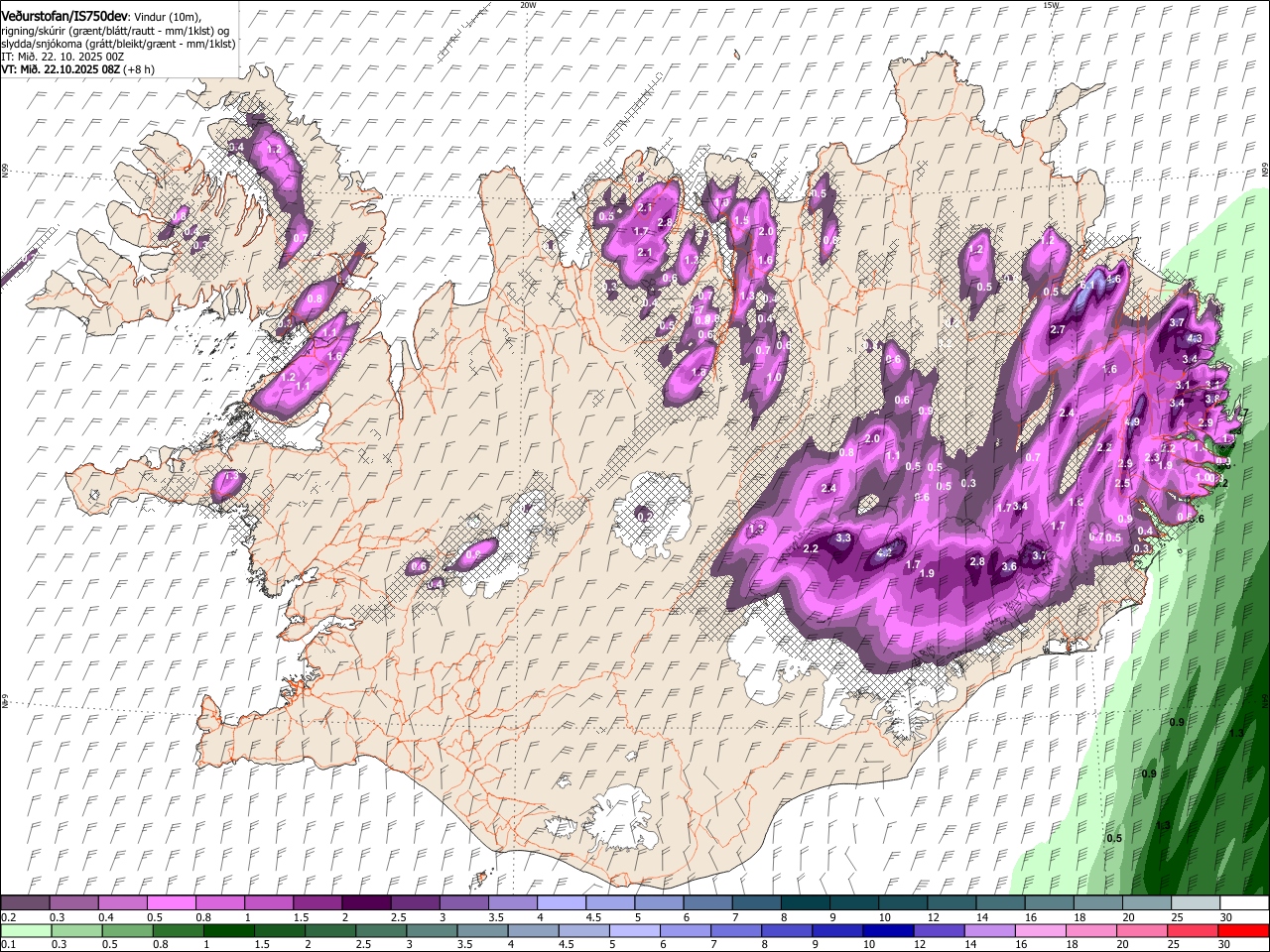Click the bottom-row swatch starting at 25
The width and height of the screenshot is (1270, 952).
click(x=1193, y=931)
